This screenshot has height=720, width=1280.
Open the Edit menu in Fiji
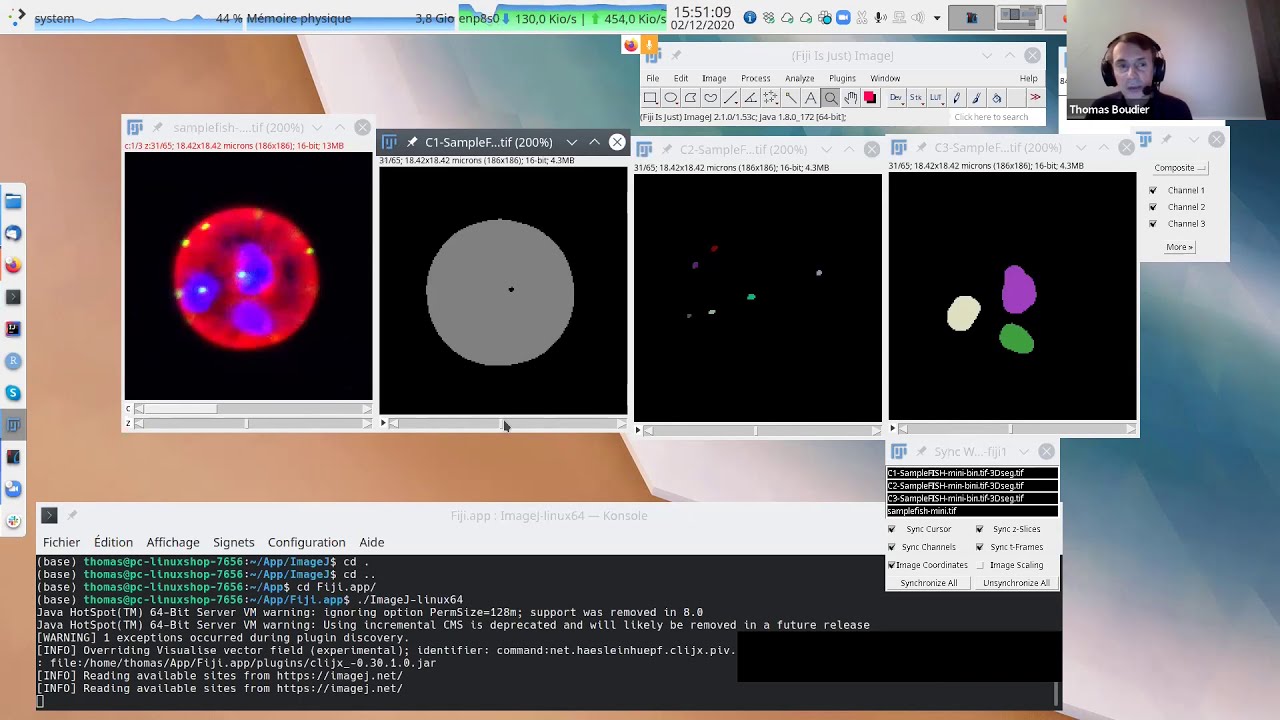click(x=681, y=78)
